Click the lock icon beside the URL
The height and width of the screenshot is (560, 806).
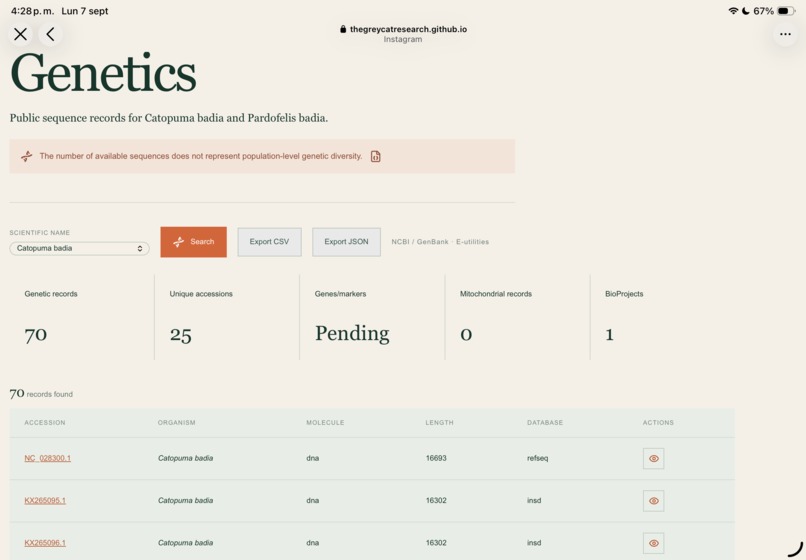coord(343,29)
